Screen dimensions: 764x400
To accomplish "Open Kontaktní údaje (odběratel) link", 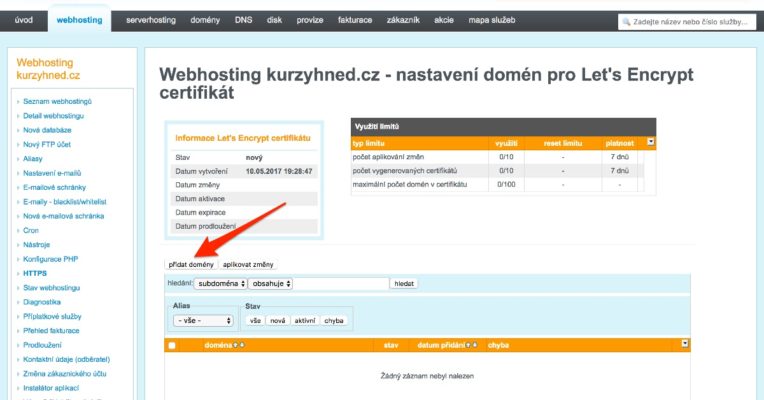I will click(67, 360).
